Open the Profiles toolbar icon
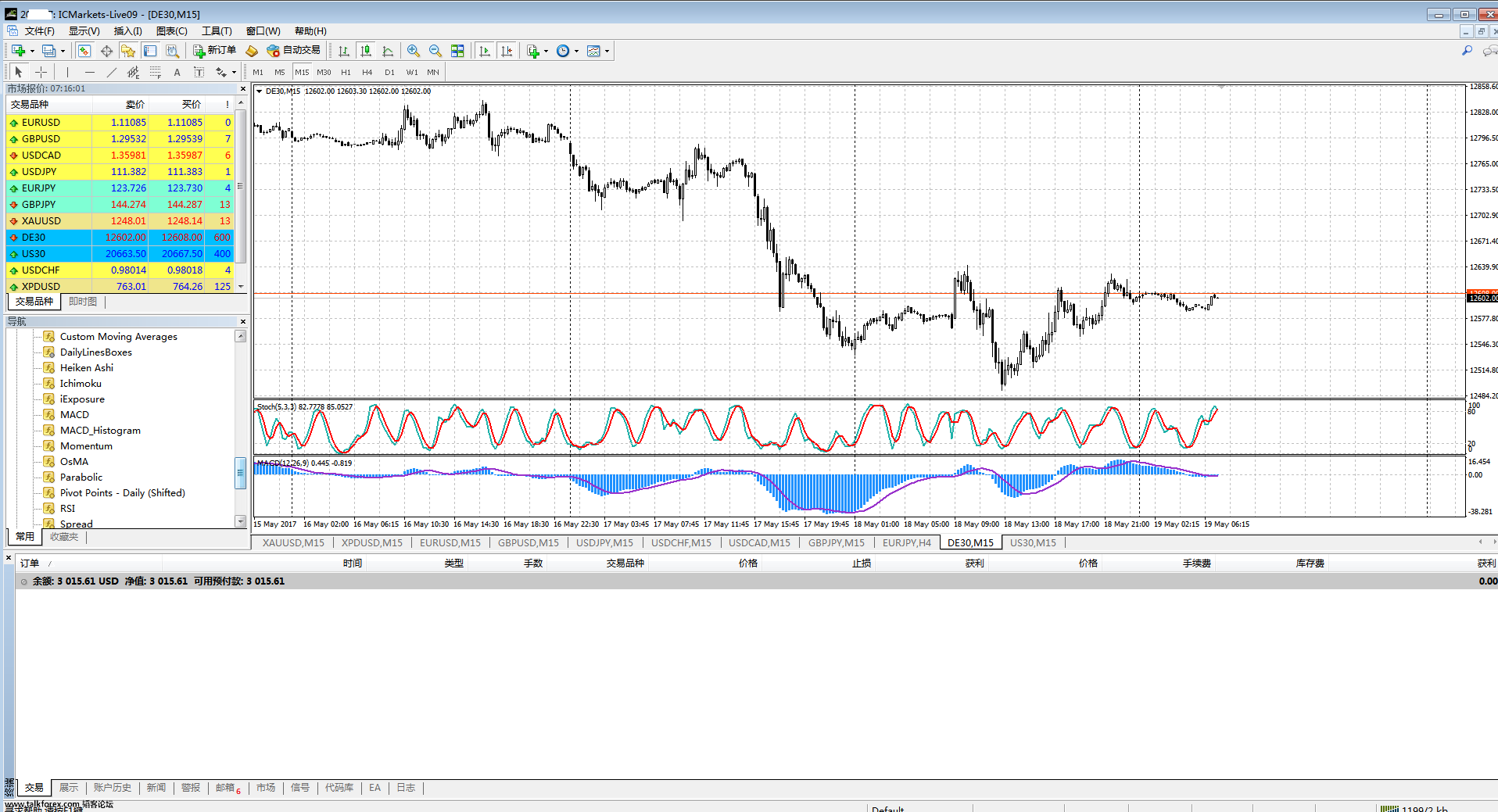The image size is (1498, 812). click(49, 51)
